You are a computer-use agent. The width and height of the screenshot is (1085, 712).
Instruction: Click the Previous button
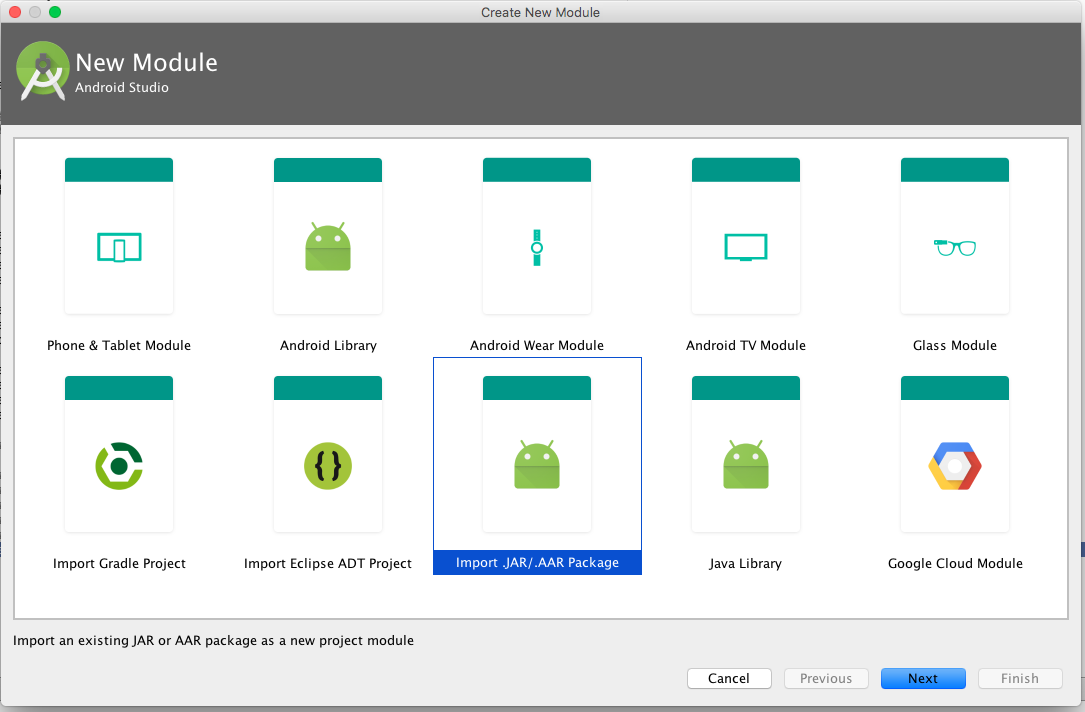tap(826, 678)
